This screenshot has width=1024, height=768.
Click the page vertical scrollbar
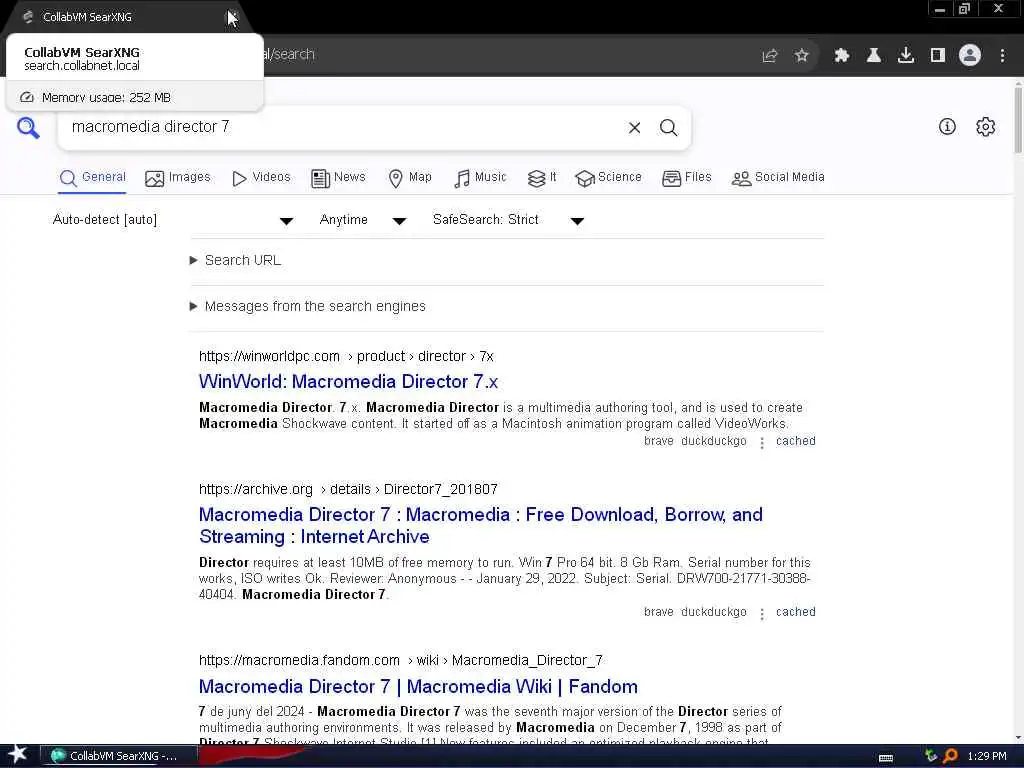click(x=1018, y=118)
